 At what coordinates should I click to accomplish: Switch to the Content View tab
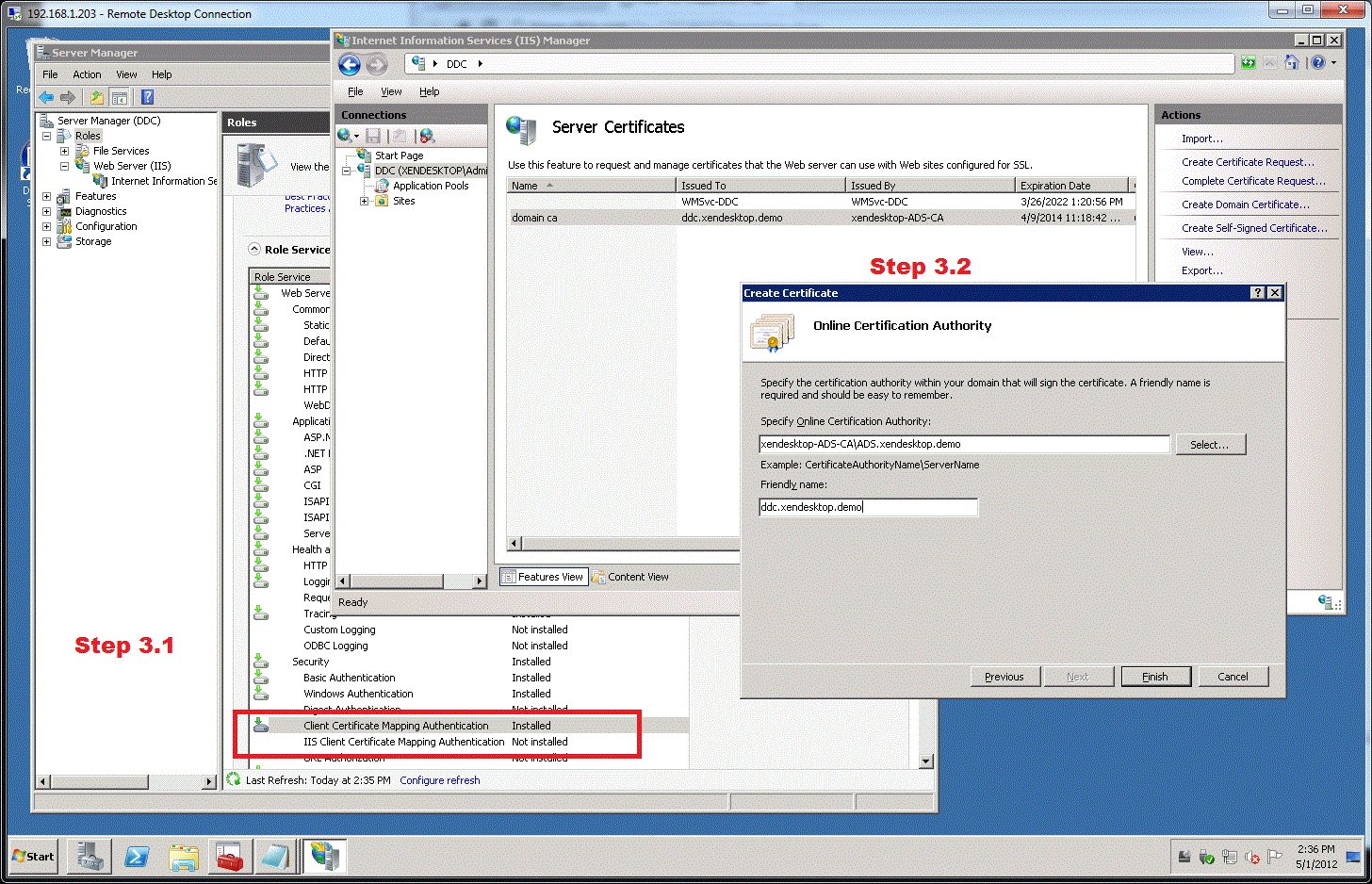pos(630,577)
